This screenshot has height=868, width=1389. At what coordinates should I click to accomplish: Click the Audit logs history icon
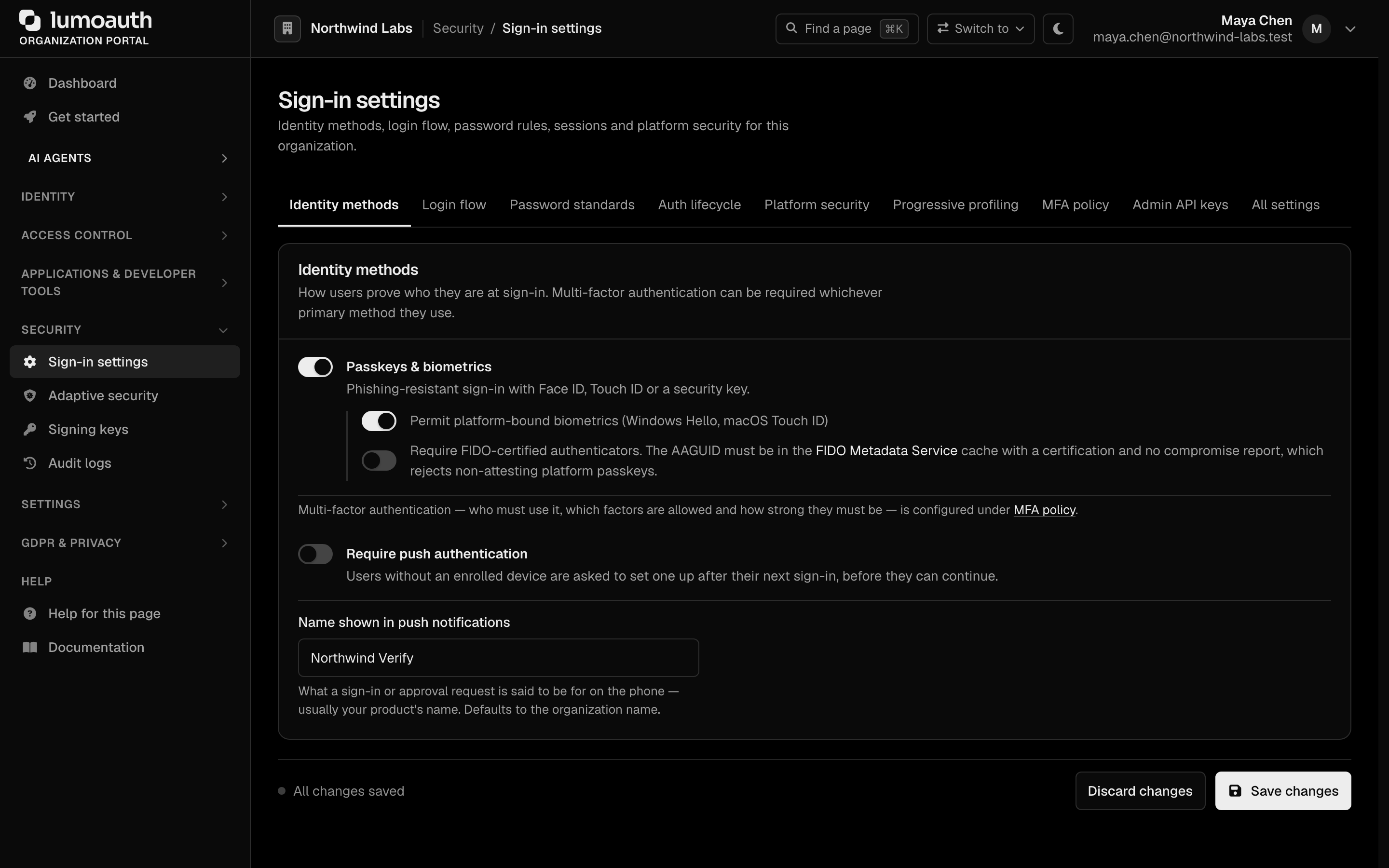click(x=30, y=463)
